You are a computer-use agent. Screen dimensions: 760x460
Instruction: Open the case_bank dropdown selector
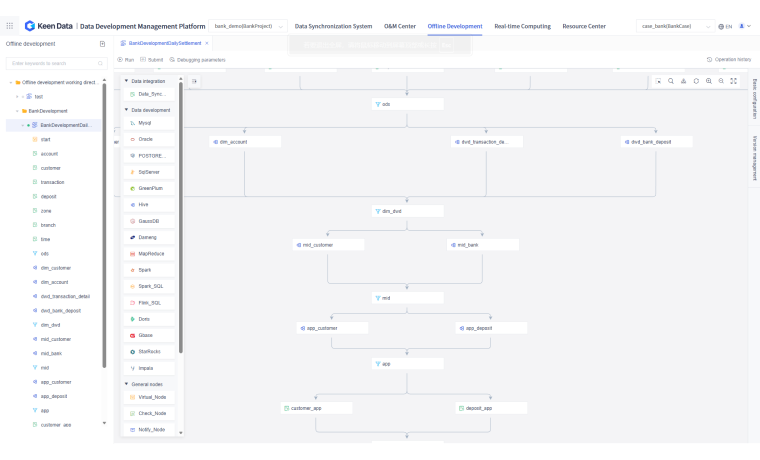tap(671, 26)
